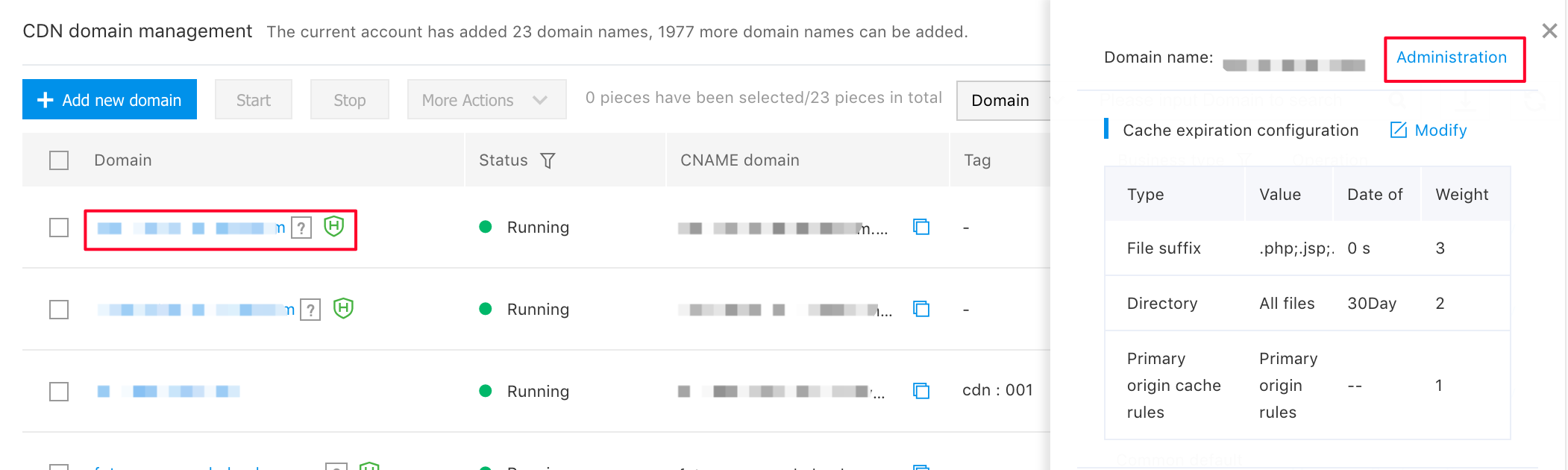Viewport: 1568px width, 470px height.
Task: Click Modify for cache expiration configuration
Action: click(x=1429, y=131)
